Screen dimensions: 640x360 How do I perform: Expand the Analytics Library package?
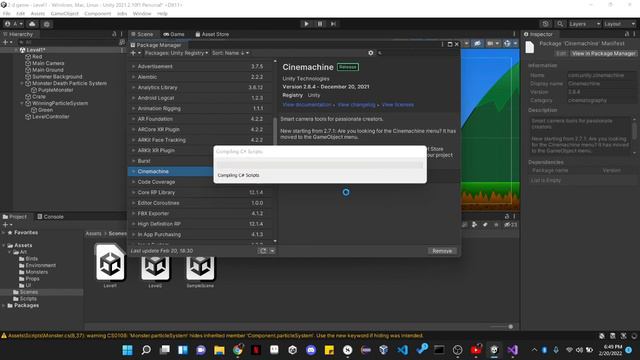133,87
